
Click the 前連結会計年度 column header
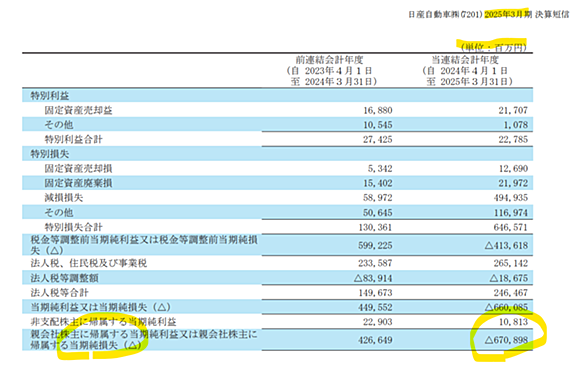[329, 60]
